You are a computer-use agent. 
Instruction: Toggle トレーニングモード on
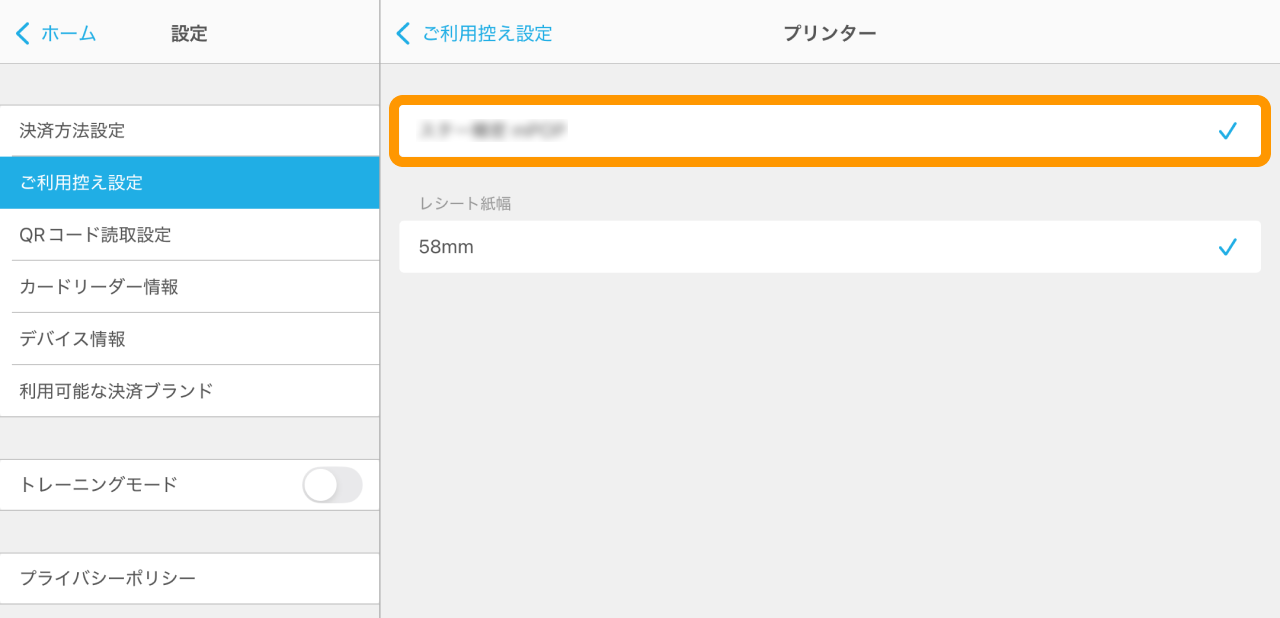click(332, 485)
